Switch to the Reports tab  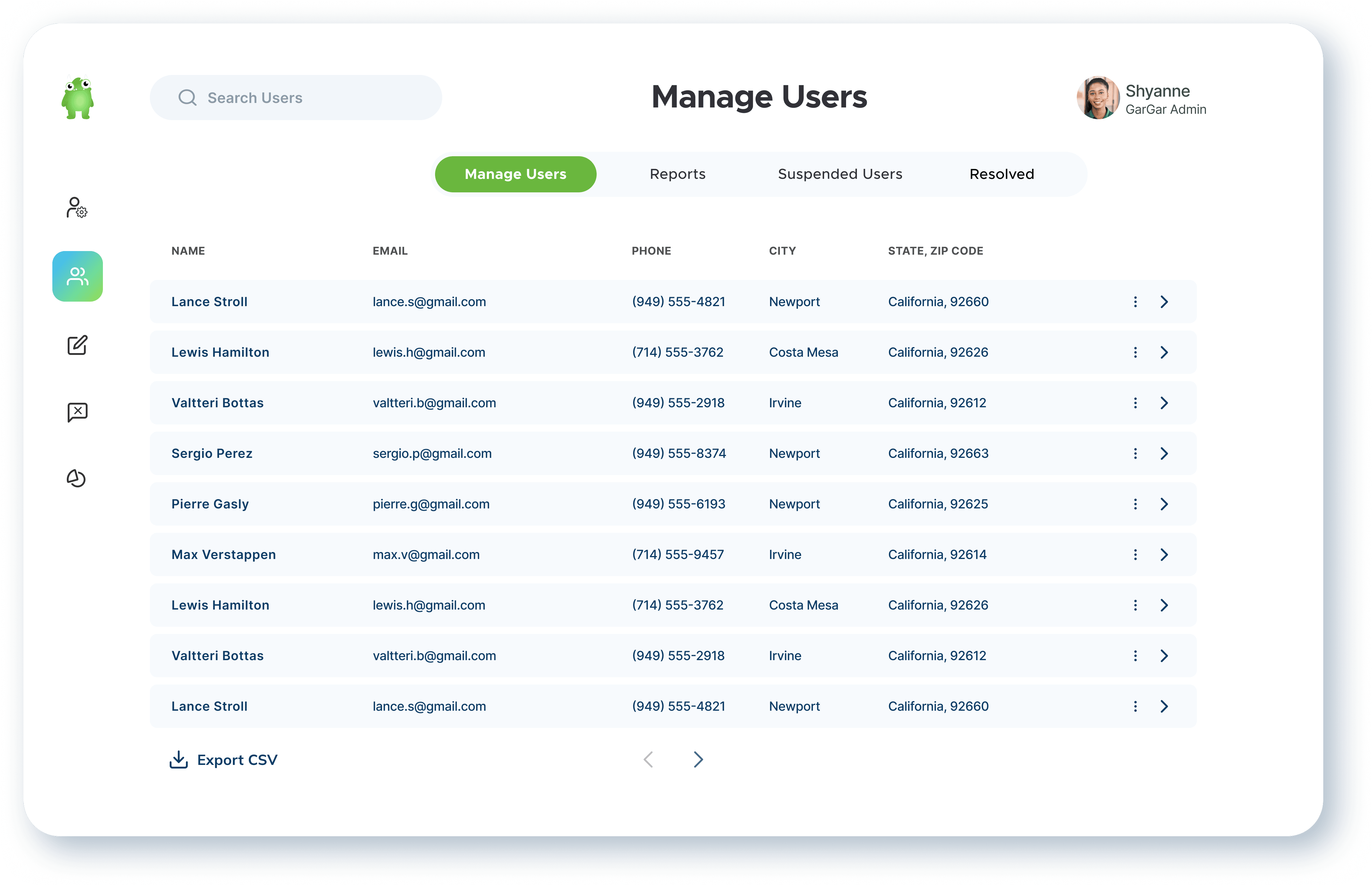(x=677, y=174)
